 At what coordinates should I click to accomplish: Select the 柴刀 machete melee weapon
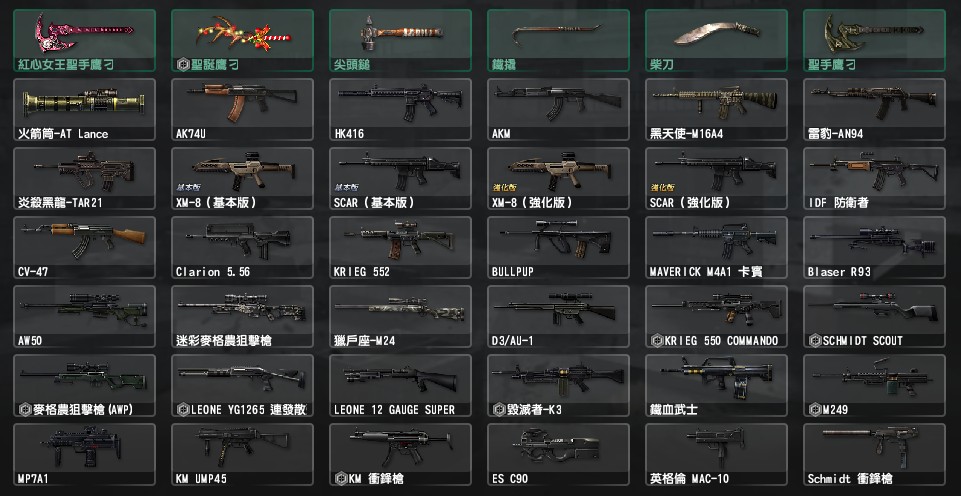[x=716, y=40]
